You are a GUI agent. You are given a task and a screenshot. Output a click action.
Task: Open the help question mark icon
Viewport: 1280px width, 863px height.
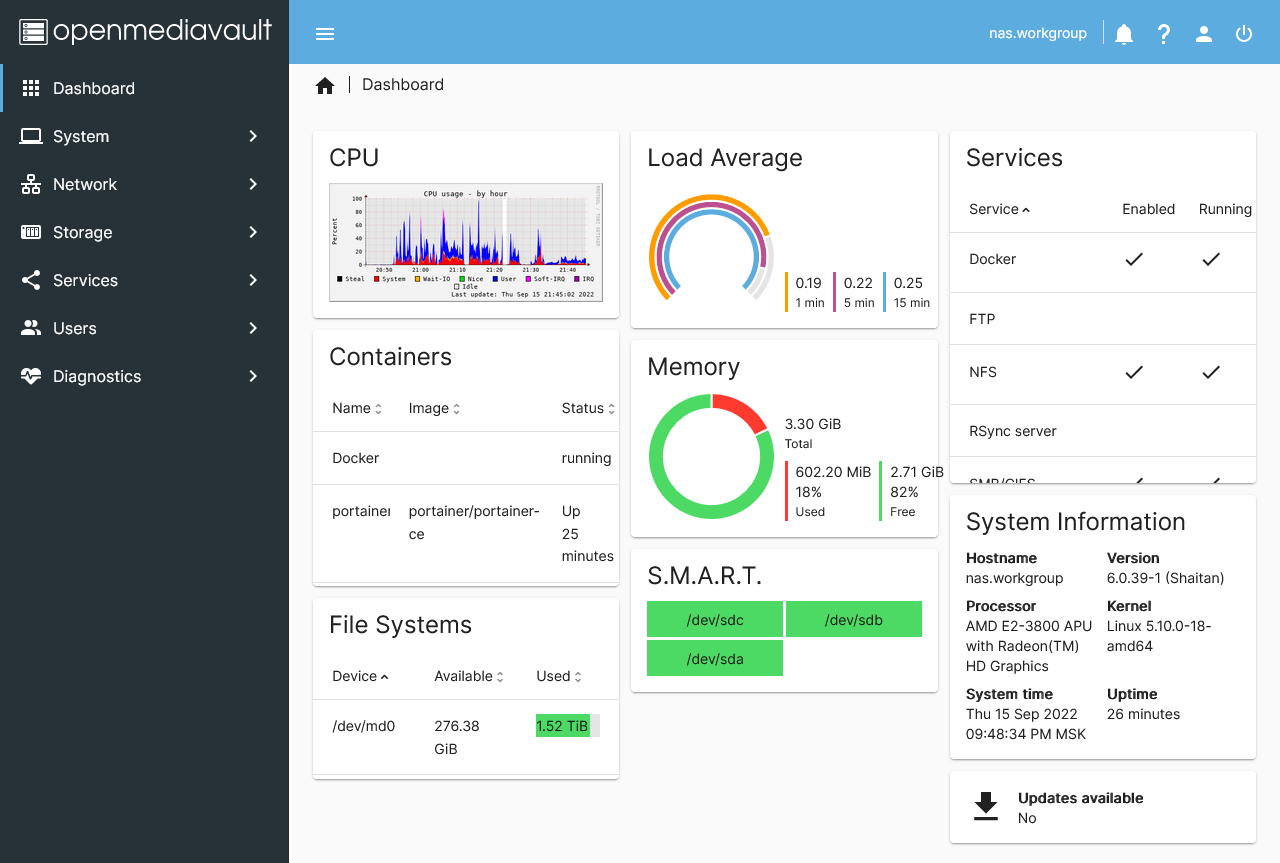(x=1164, y=34)
